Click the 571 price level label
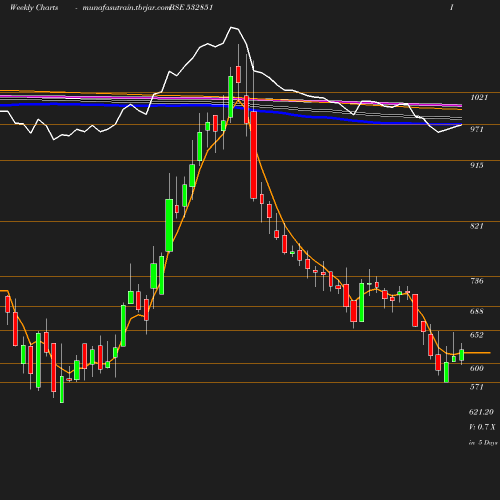This screenshot has width=500, height=500. (x=476, y=387)
